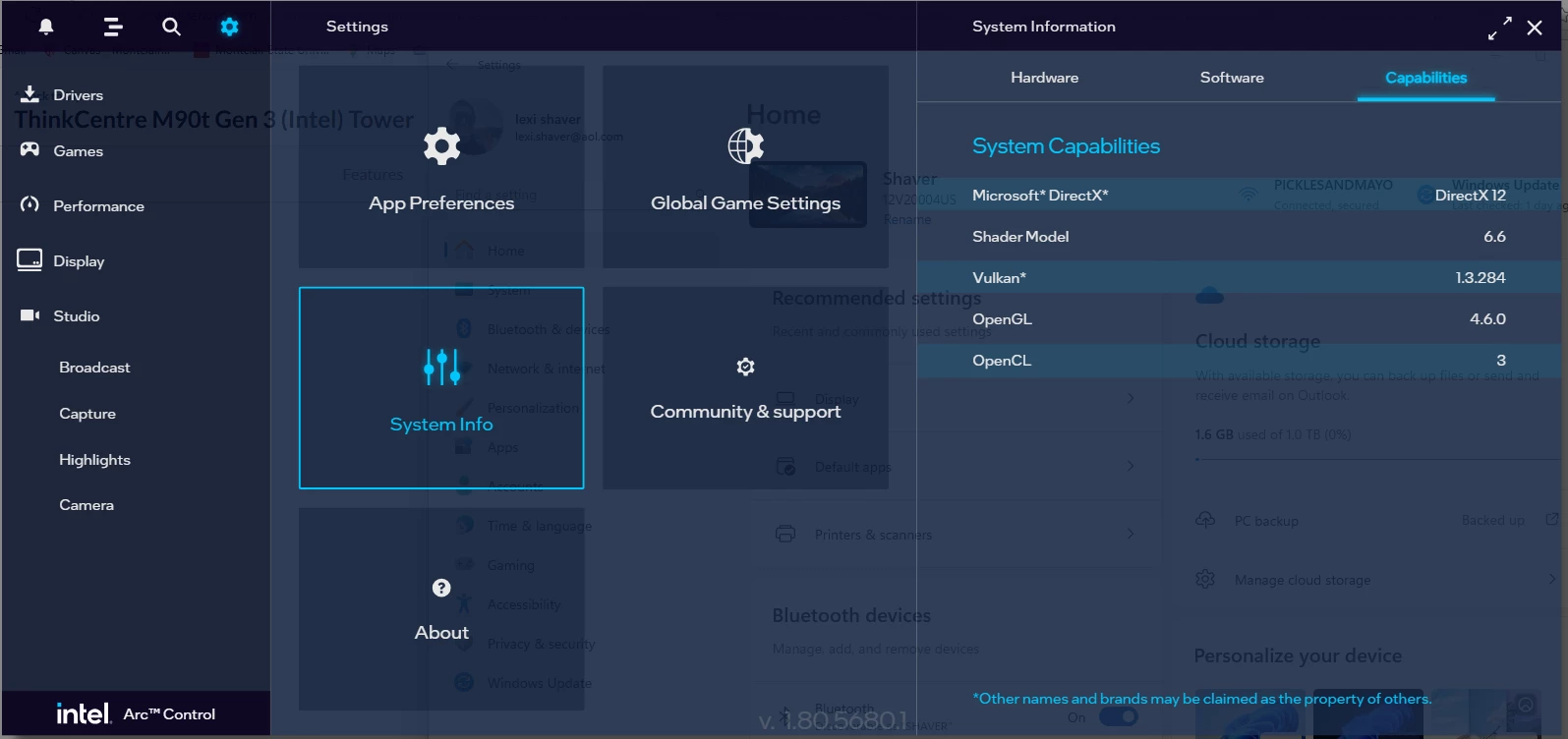Viewport: 1568px width, 739px height.
Task: Click the Shader Model value 6.6
Action: pyautogui.click(x=1494, y=237)
